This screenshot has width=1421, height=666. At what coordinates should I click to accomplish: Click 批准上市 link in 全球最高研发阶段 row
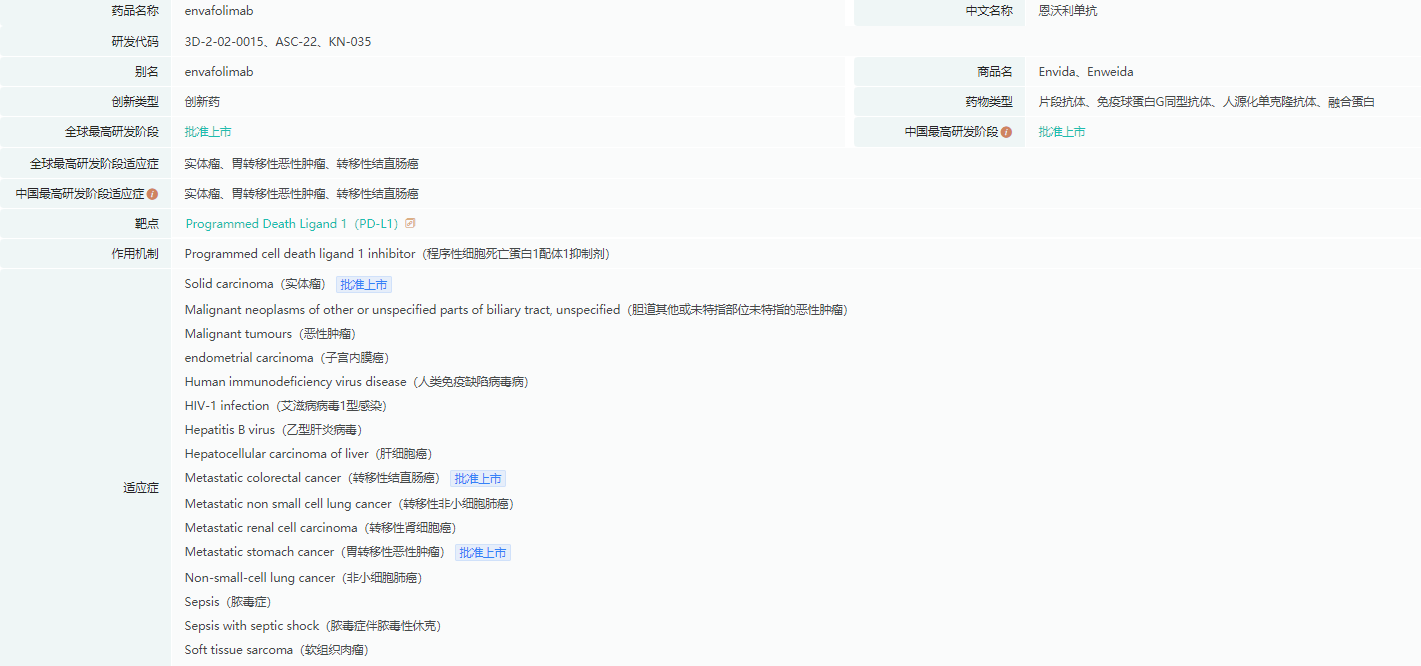tap(208, 132)
